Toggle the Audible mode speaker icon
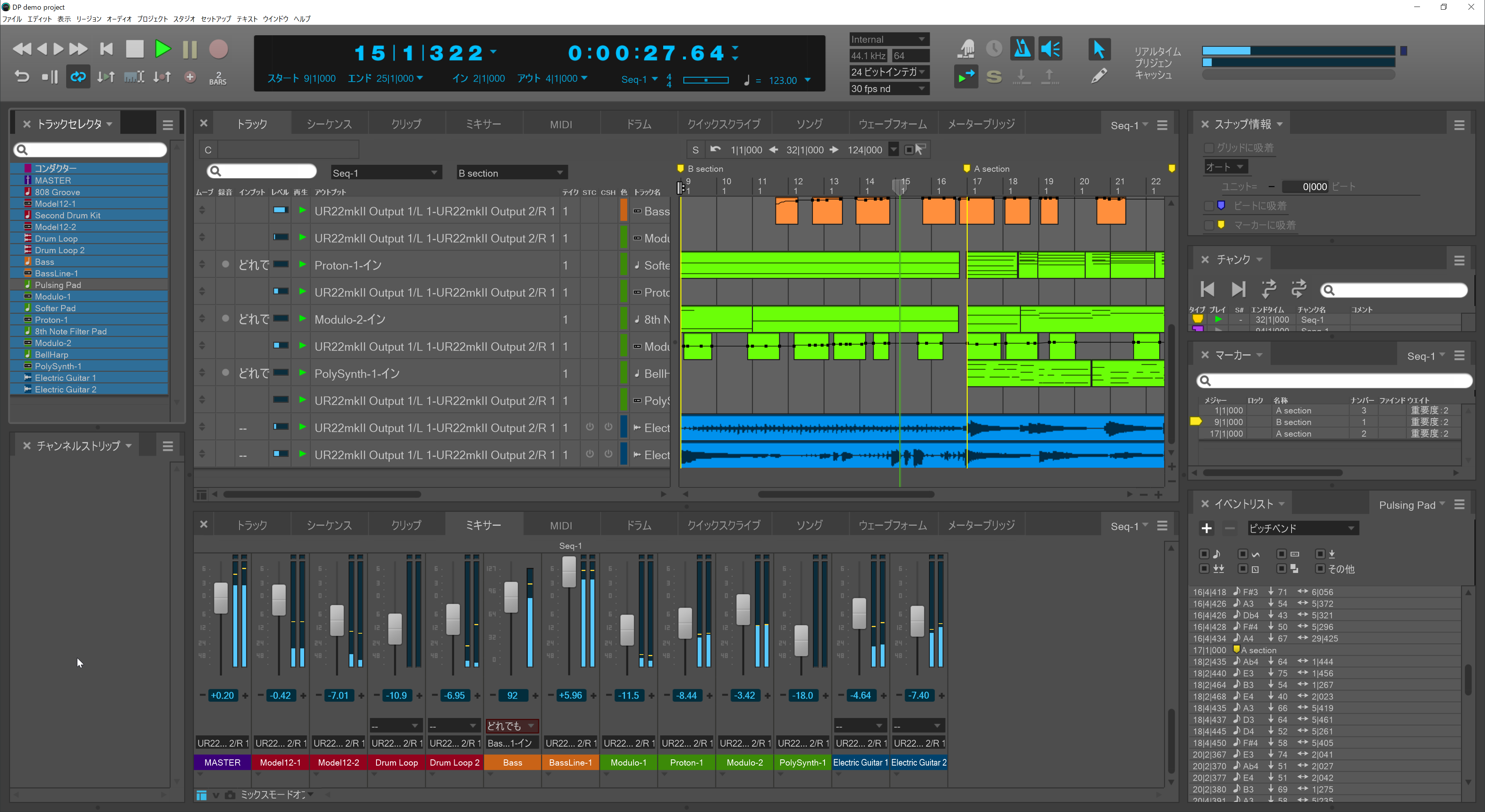The width and height of the screenshot is (1485, 812). pyautogui.click(x=1050, y=49)
